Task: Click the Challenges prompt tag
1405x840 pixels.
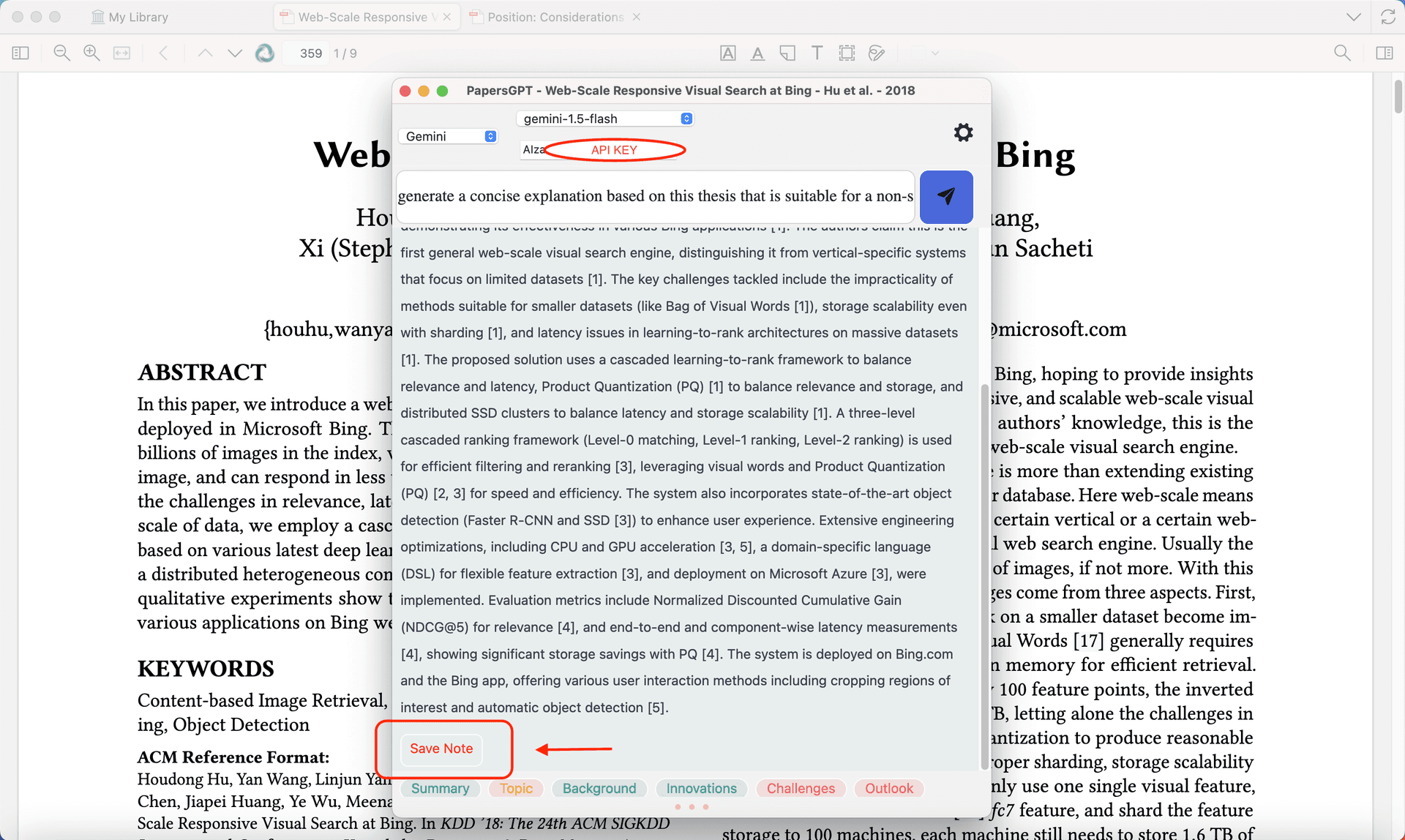Action: click(x=801, y=788)
